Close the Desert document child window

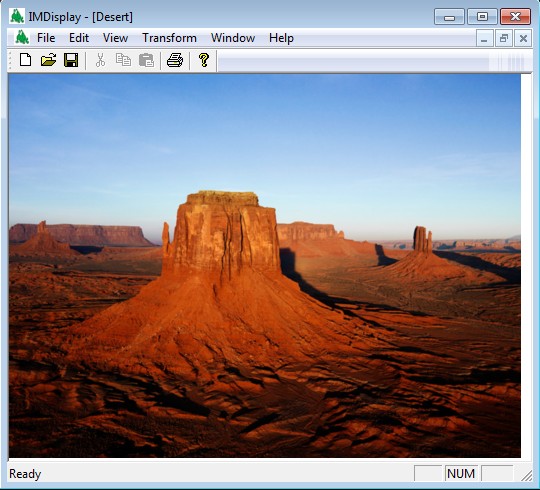[523, 38]
